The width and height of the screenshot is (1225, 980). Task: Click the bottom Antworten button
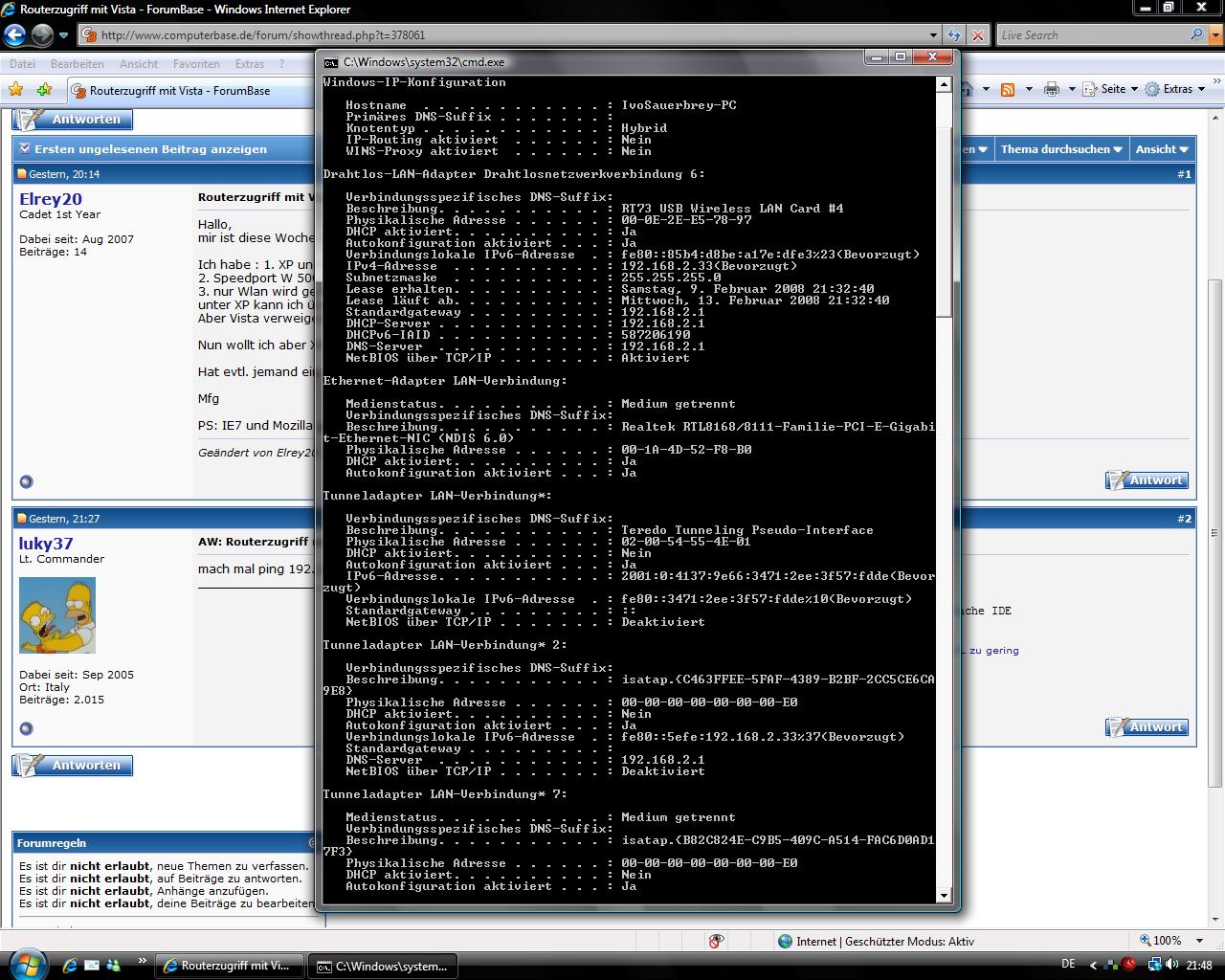pos(73,766)
